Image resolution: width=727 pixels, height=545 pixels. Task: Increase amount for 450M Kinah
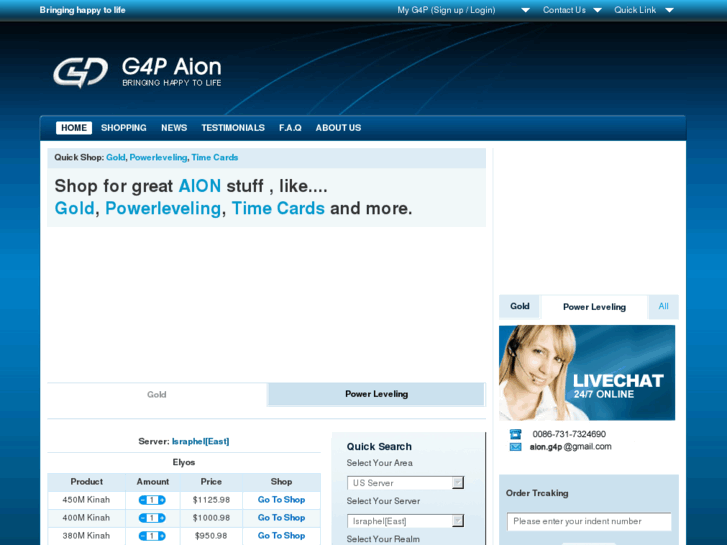[162, 500]
